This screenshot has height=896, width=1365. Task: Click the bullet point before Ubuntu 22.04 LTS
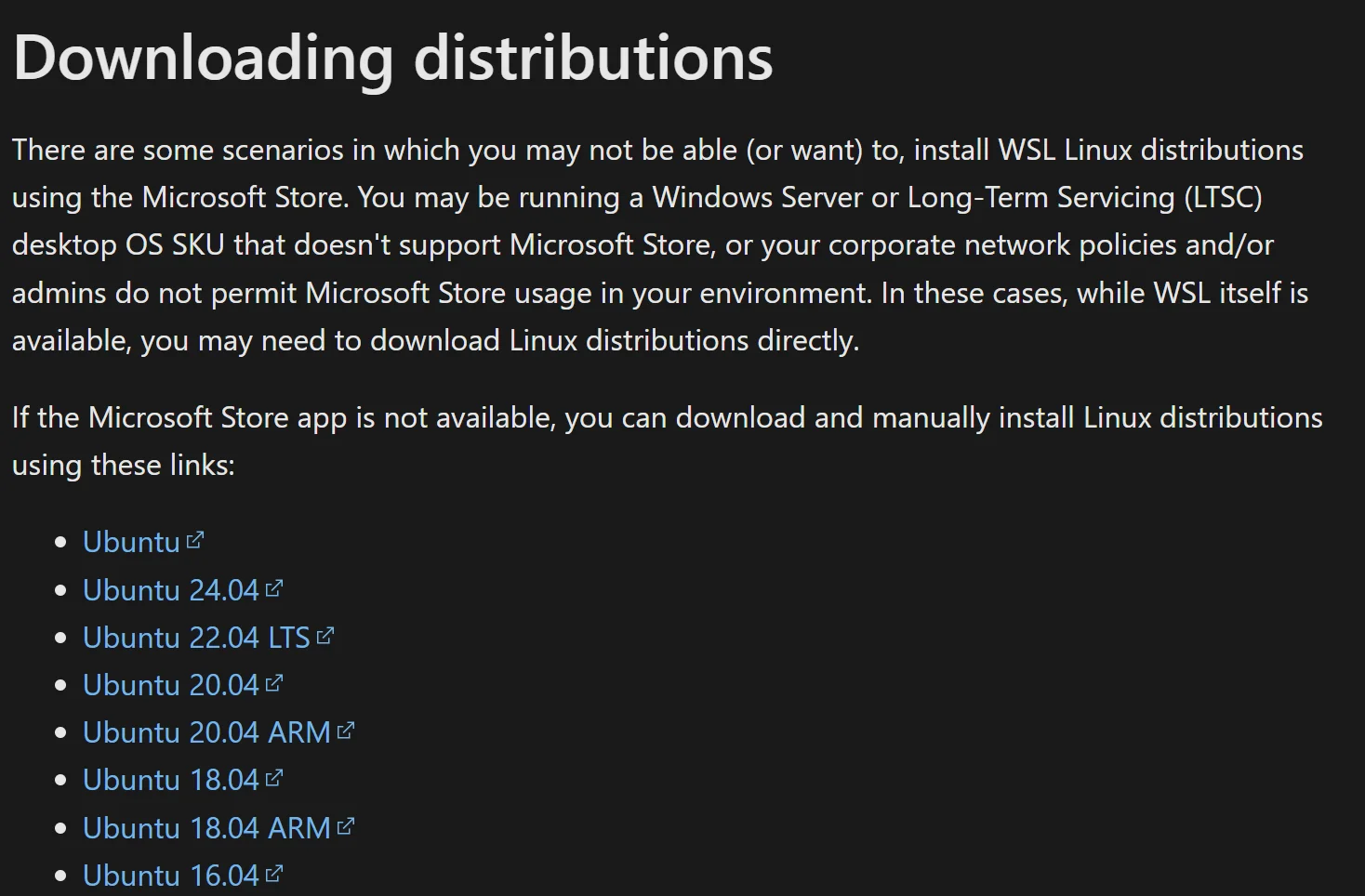pos(61,639)
